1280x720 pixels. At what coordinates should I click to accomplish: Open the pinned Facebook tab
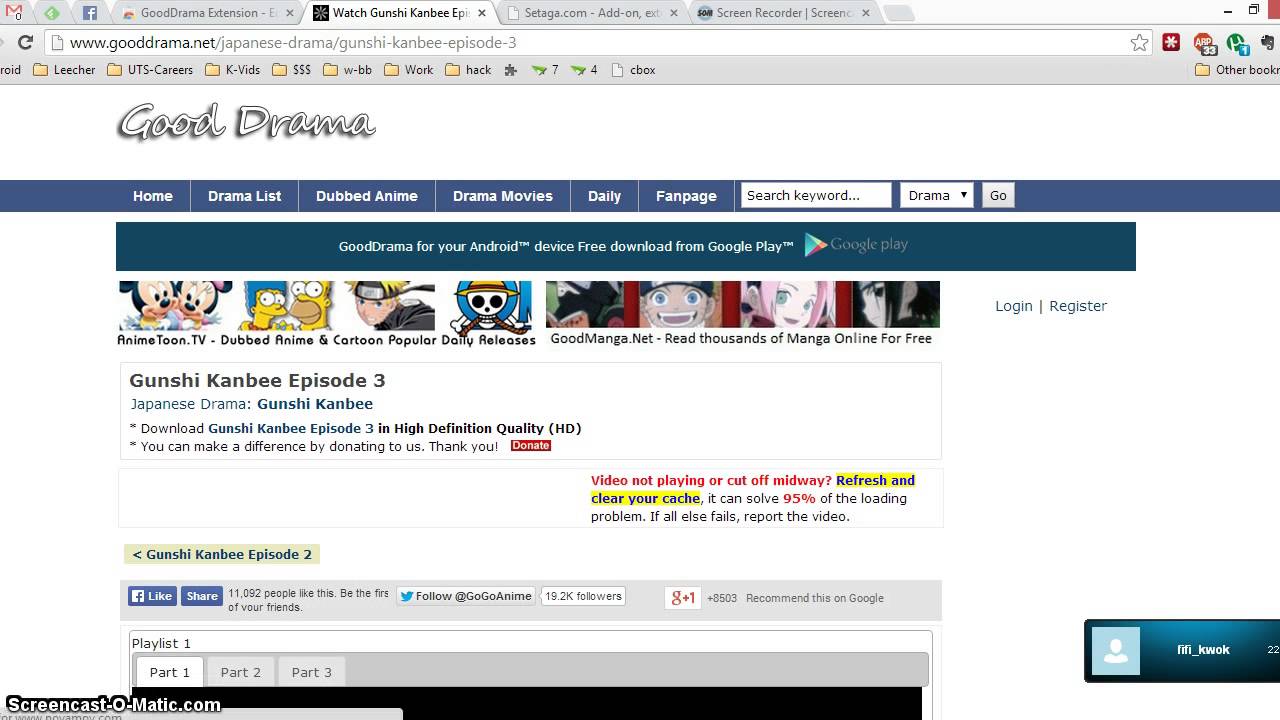click(x=90, y=13)
